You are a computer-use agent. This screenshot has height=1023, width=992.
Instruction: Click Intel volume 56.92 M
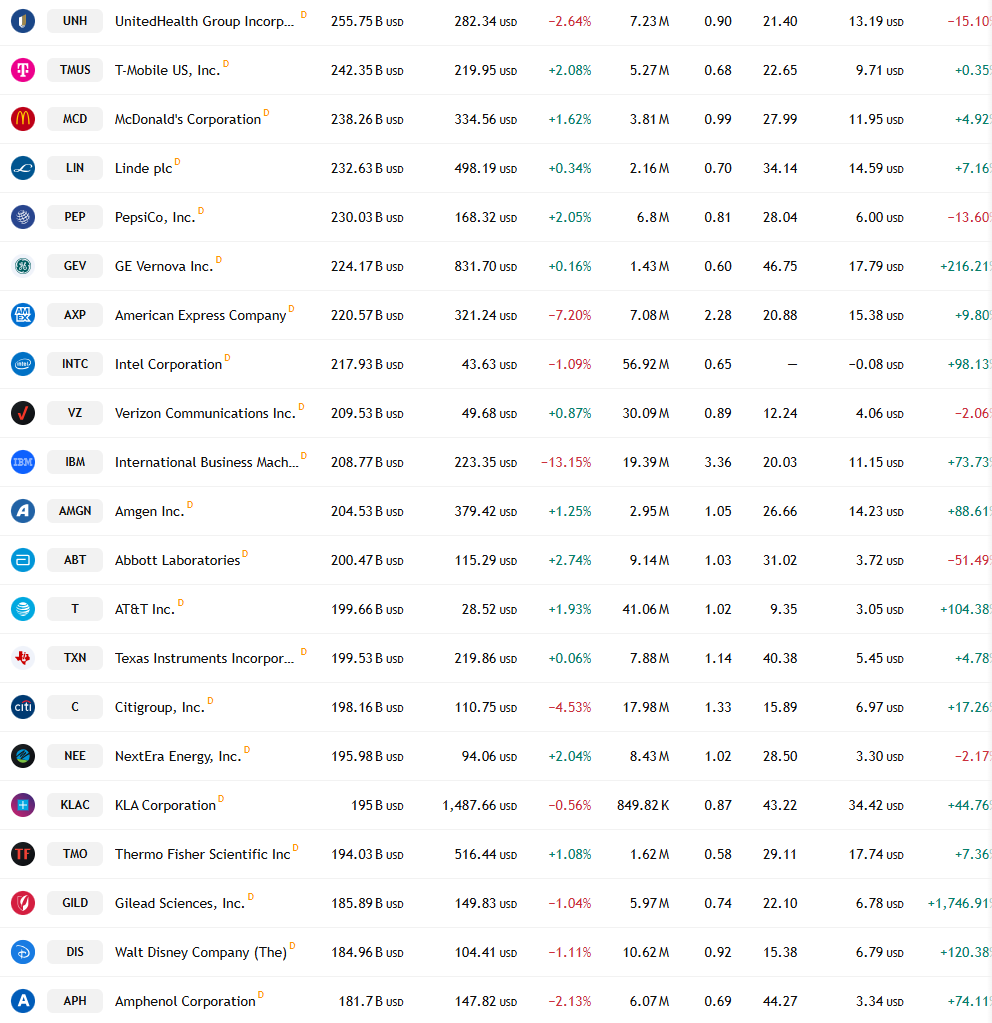coord(645,364)
